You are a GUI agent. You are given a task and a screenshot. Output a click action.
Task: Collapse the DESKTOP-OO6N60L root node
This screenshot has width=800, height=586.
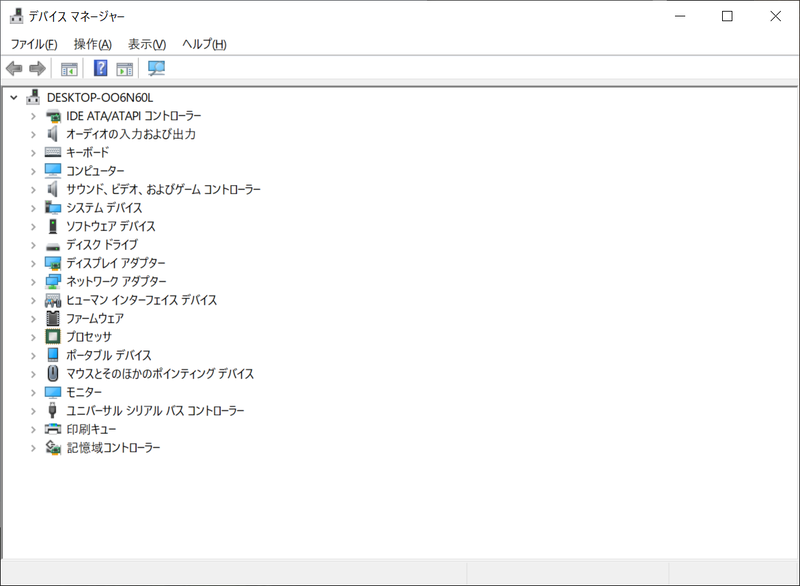click(14, 97)
